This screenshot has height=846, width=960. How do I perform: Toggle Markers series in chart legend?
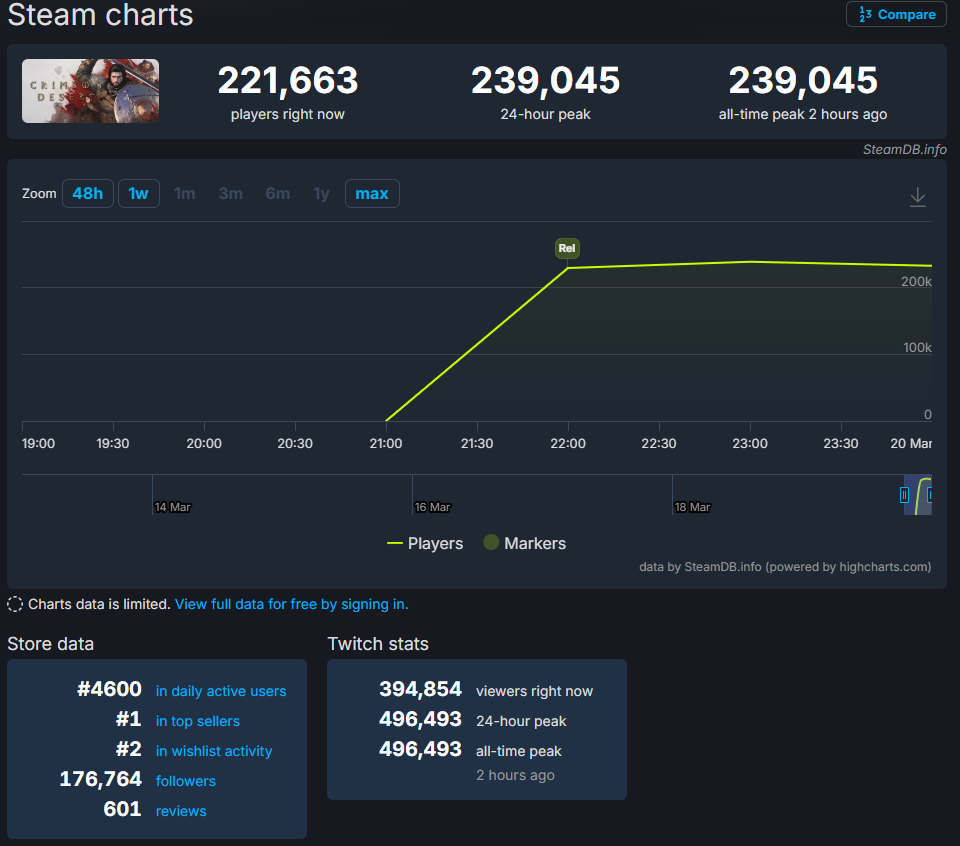pos(525,543)
